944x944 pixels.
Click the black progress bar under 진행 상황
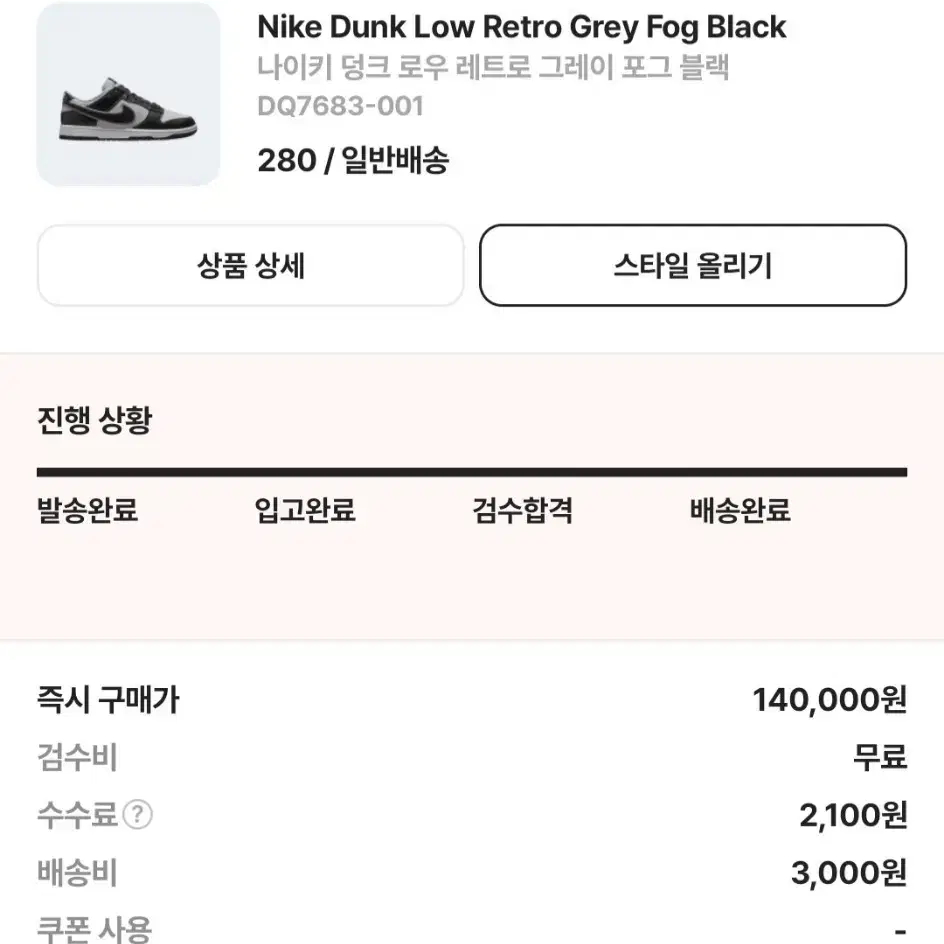(472, 472)
